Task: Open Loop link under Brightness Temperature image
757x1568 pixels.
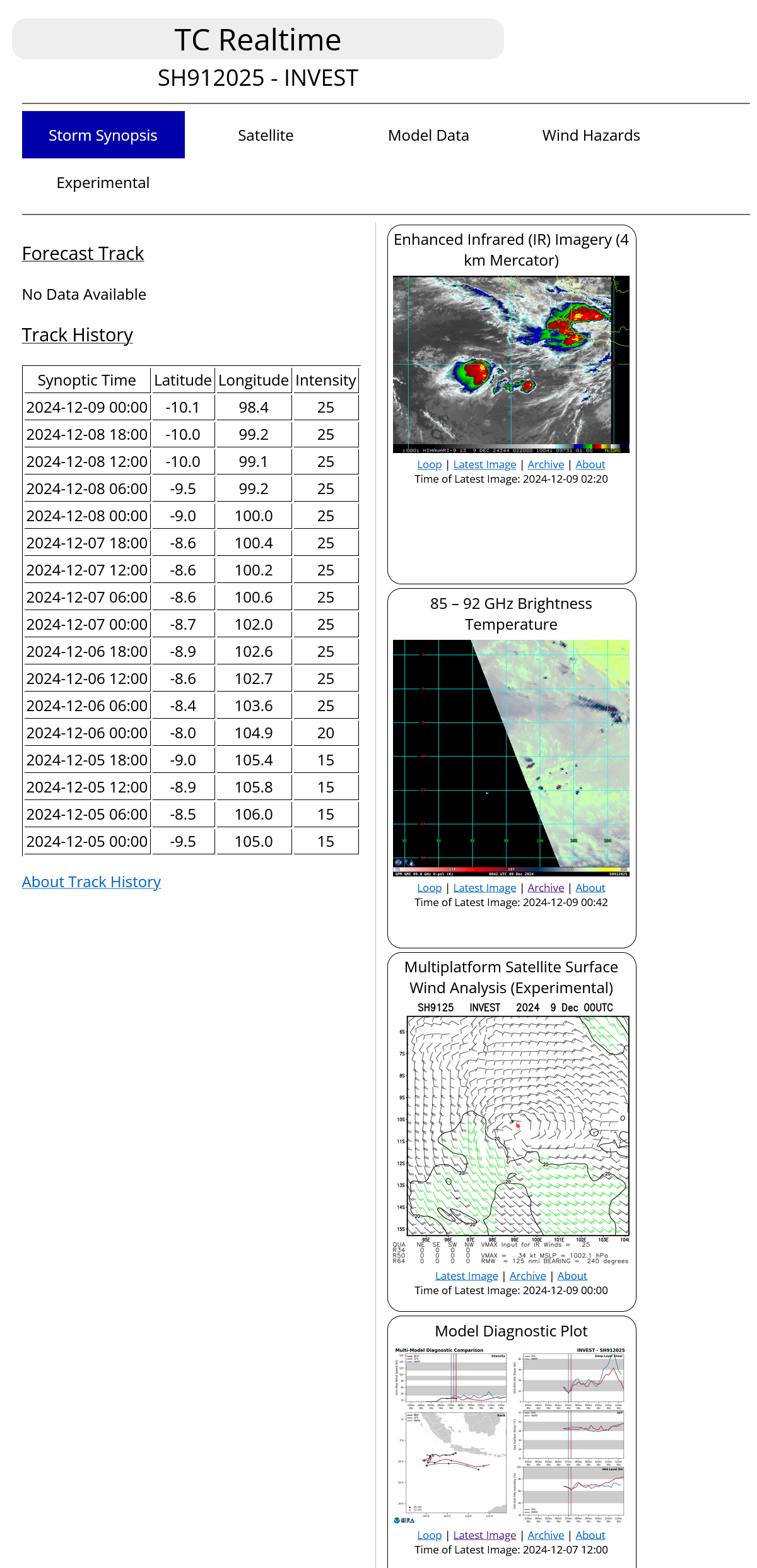Action: pyautogui.click(x=430, y=888)
